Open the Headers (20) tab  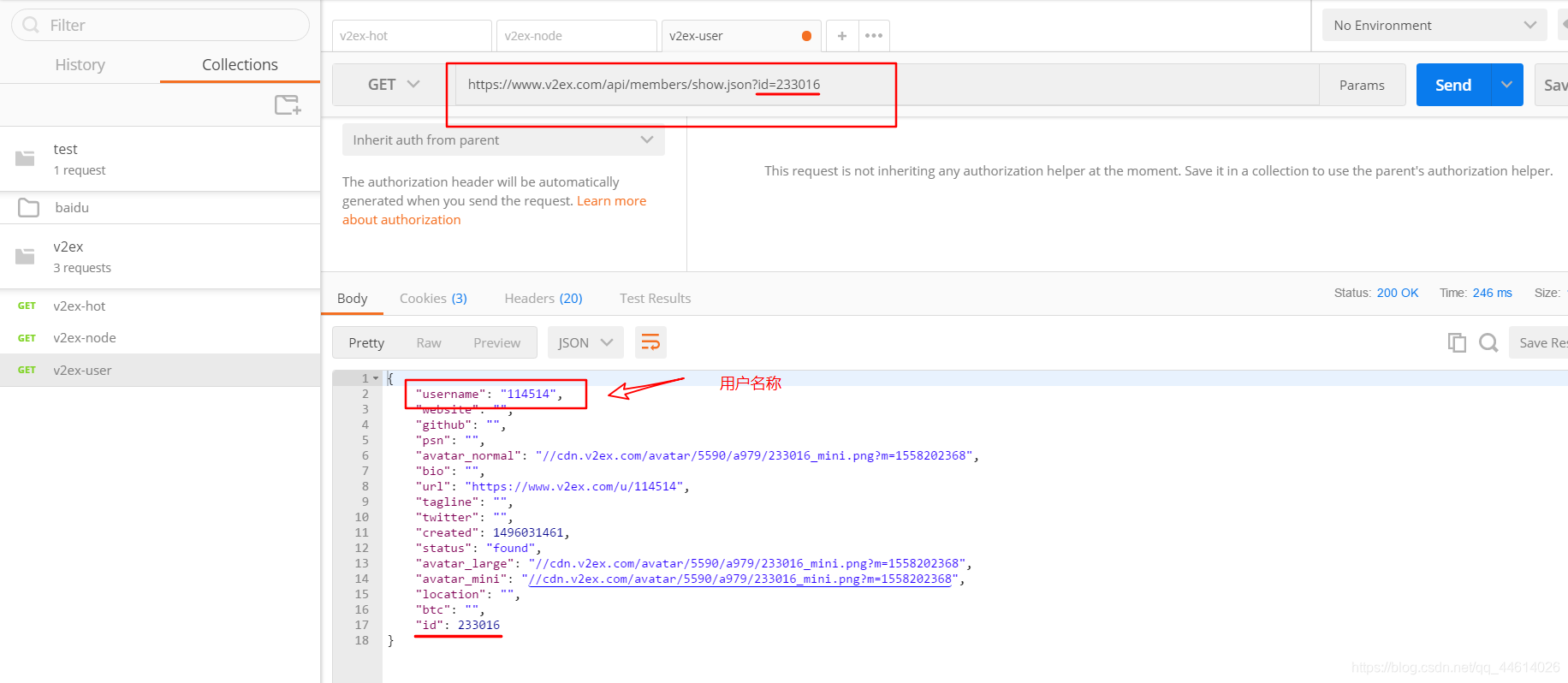pyautogui.click(x=543, y=298)
